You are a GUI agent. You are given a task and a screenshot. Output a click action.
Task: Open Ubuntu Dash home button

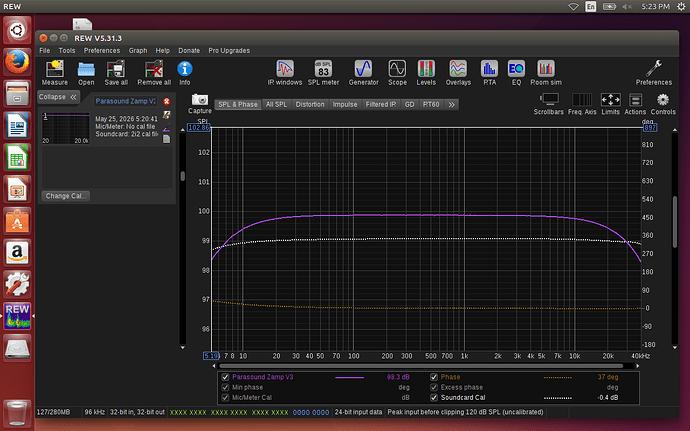[17, 30]
